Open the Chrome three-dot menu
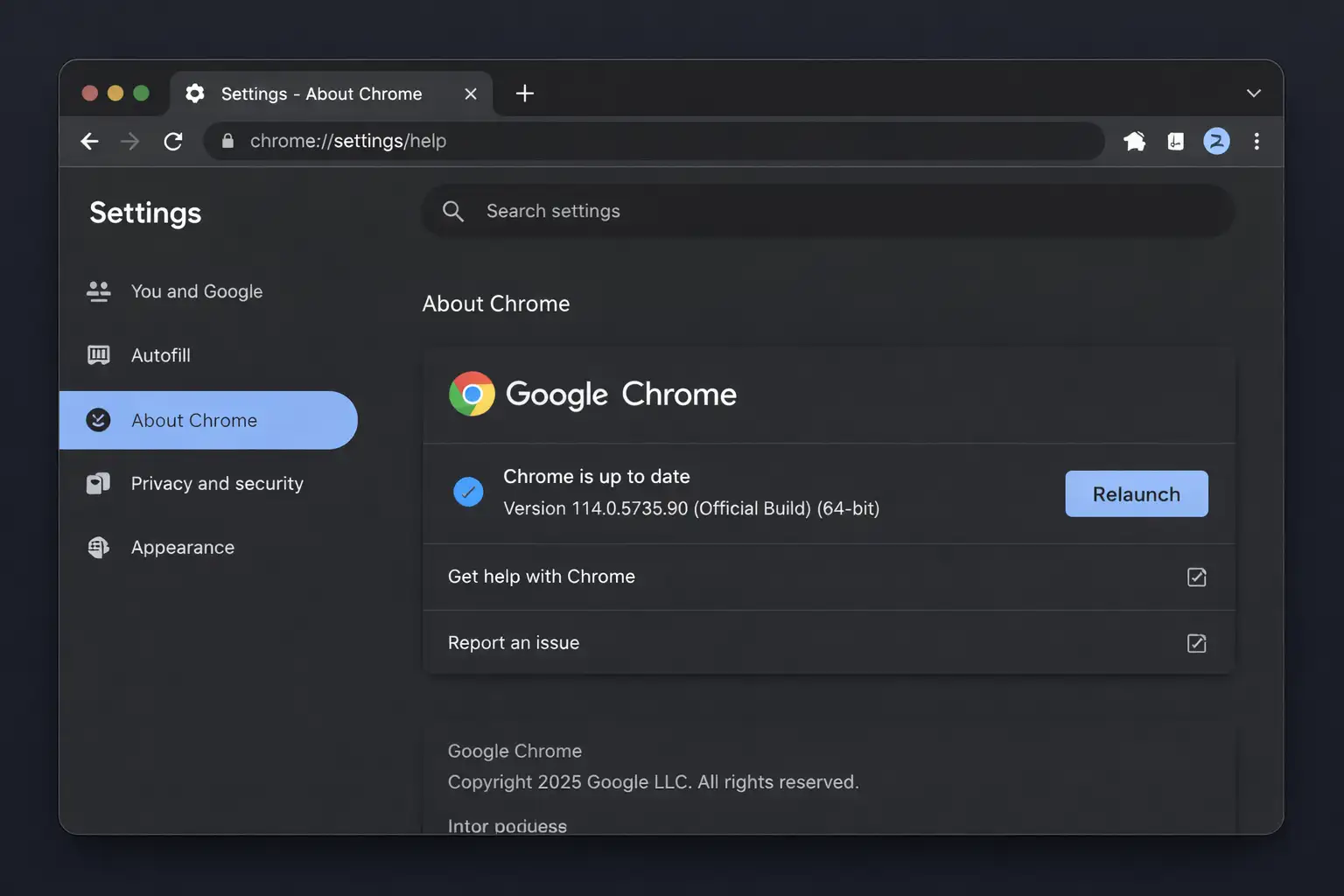1344x896 pixels. point(1256,141)
